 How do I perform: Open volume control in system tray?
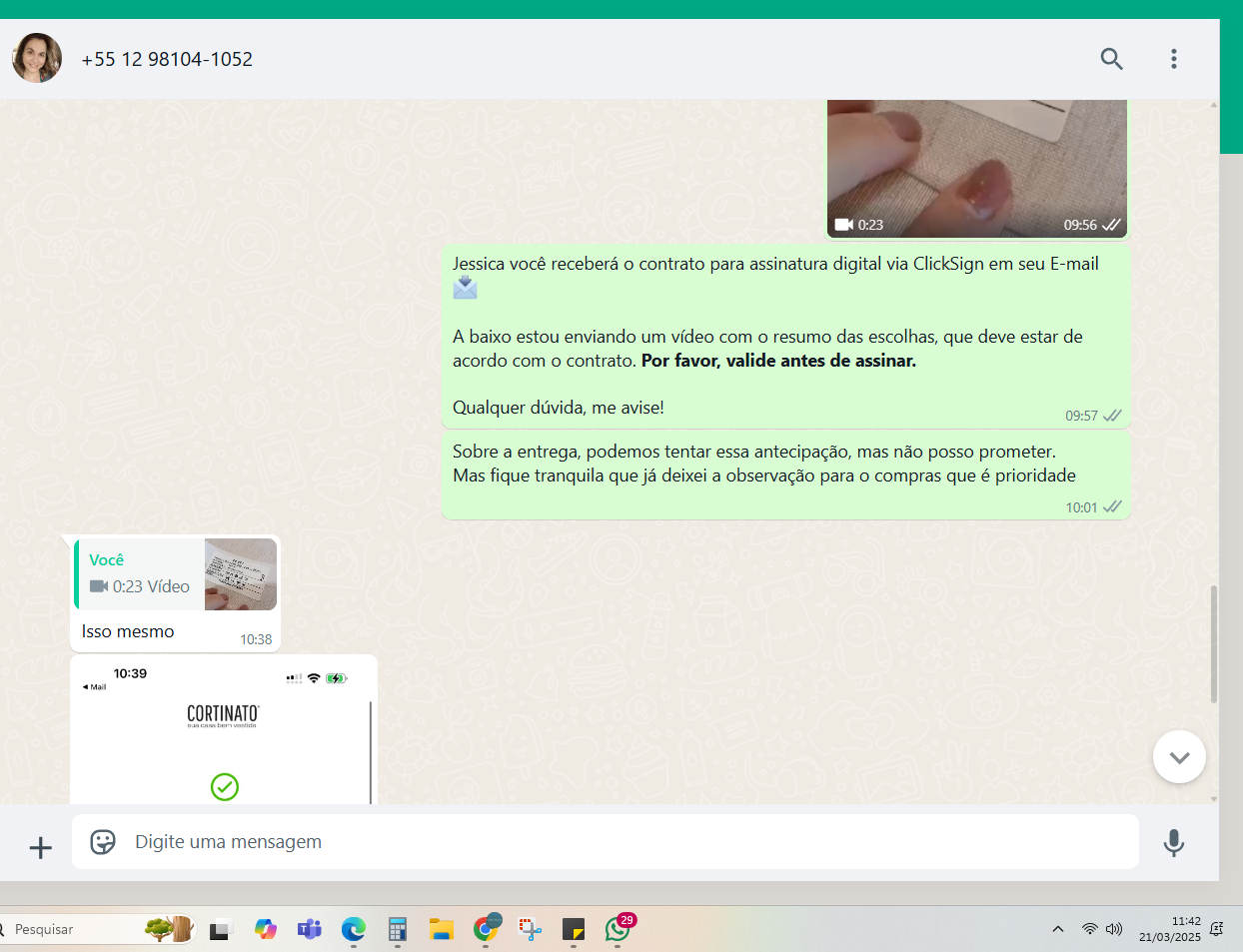coord(1114,929)
